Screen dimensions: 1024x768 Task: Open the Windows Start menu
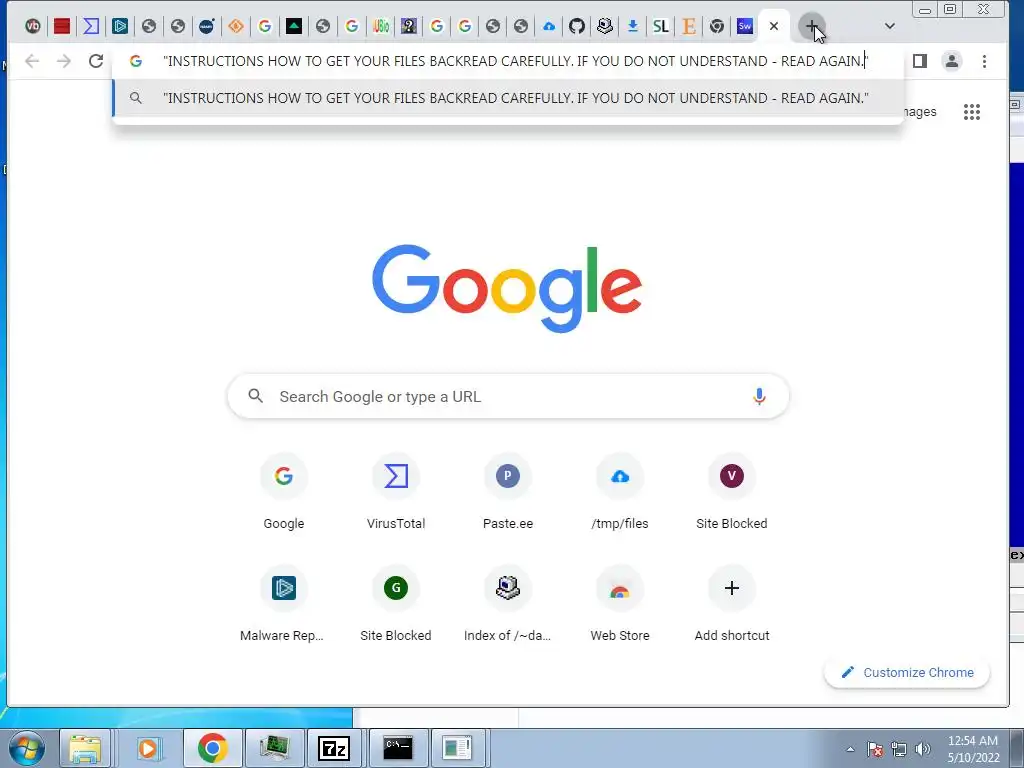coord(26,748)
